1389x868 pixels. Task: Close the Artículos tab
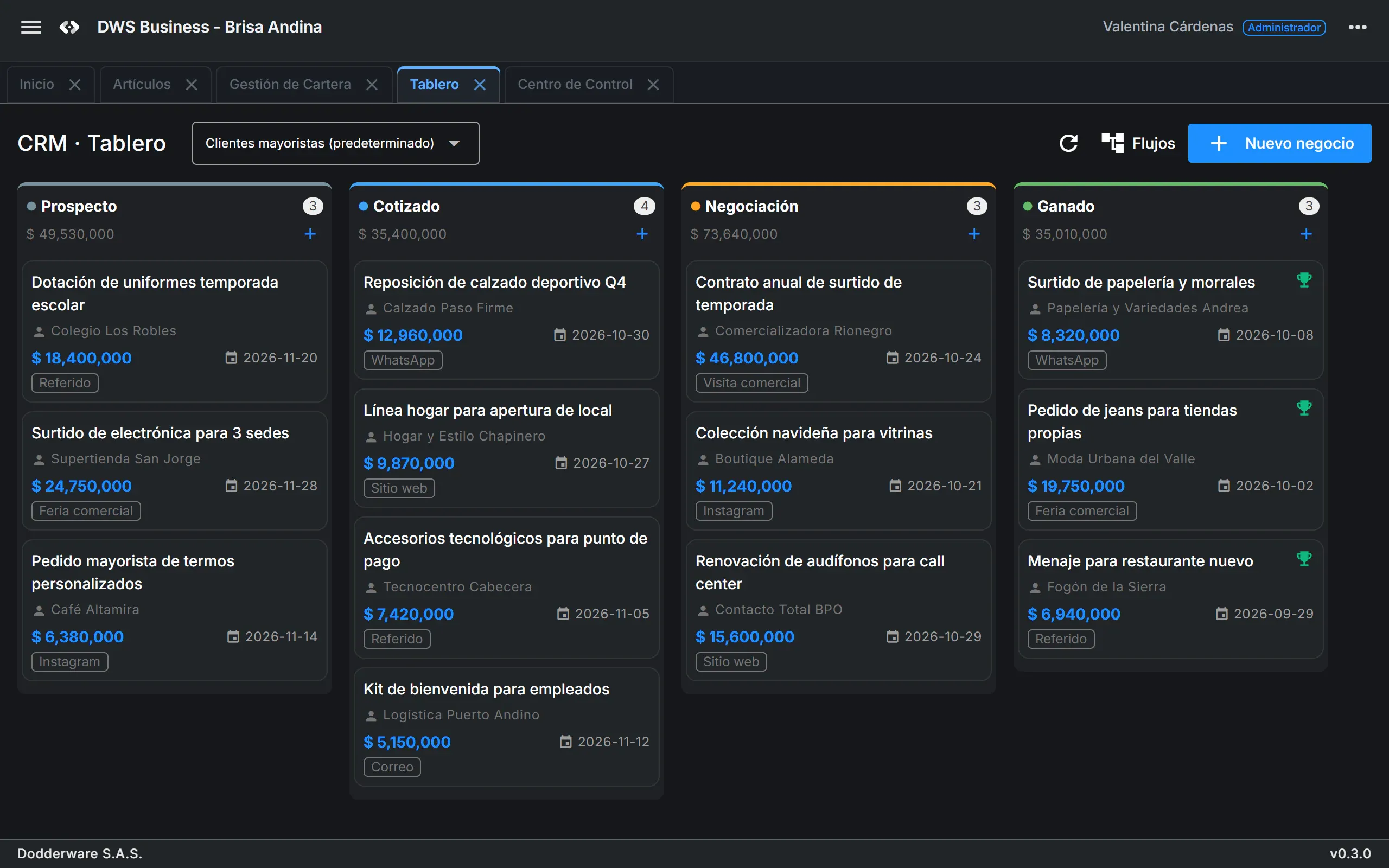[x=192, y=85]
